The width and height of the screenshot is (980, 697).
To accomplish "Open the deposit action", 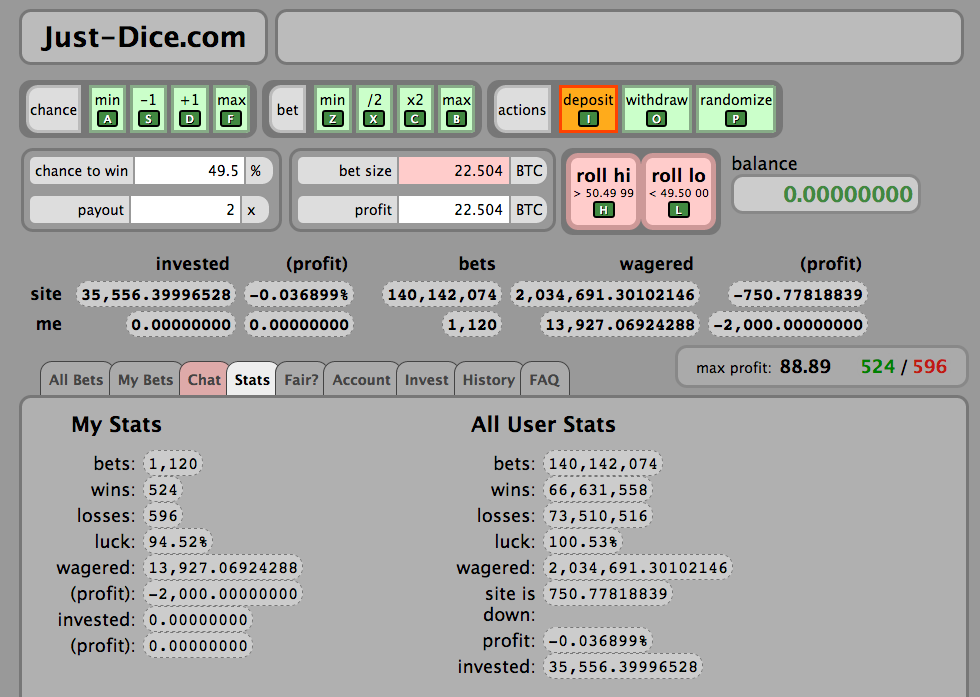I will [588, 109].
